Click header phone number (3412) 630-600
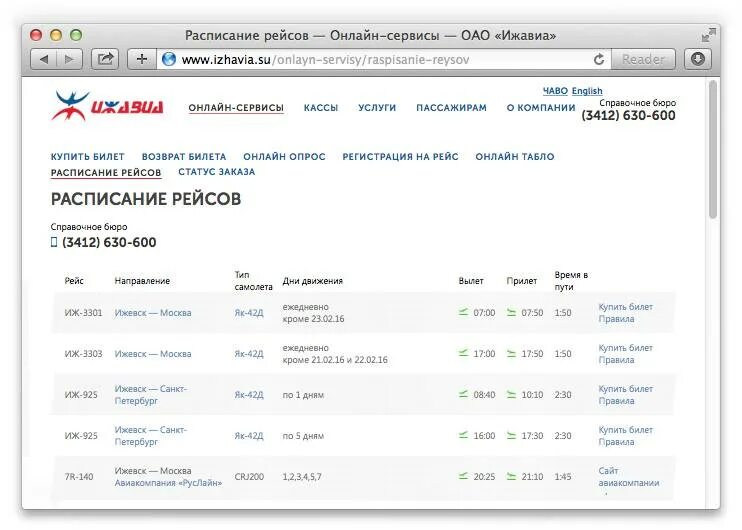742x530 pixels. click(628, 115)
